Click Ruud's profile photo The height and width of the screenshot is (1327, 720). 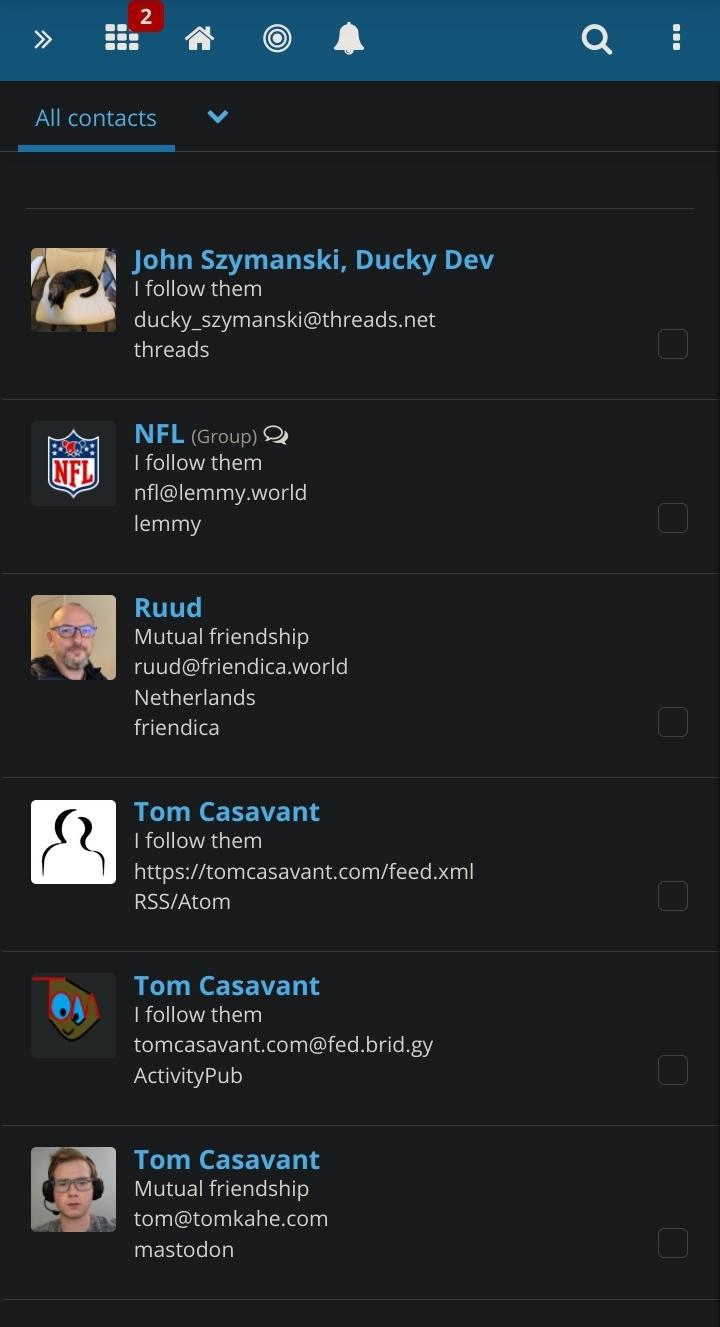73,638
